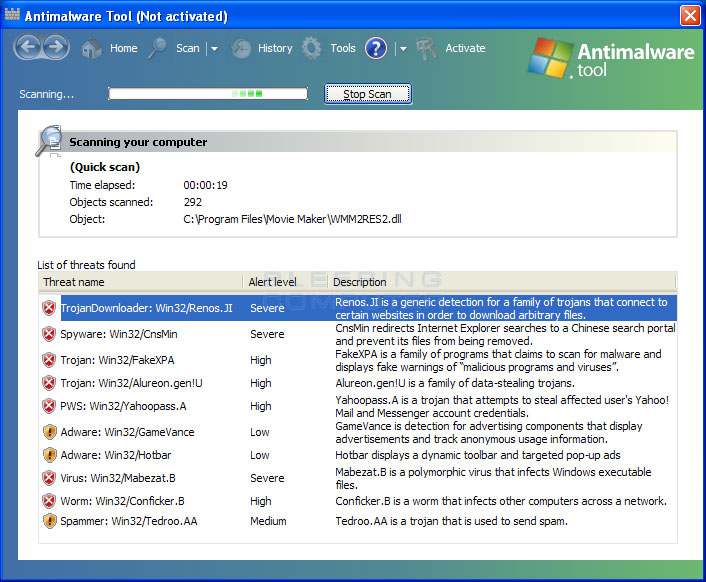The image size is (706, 582).
Task: Click the time elapsed value 00:00:19
Action: [205, 185]
